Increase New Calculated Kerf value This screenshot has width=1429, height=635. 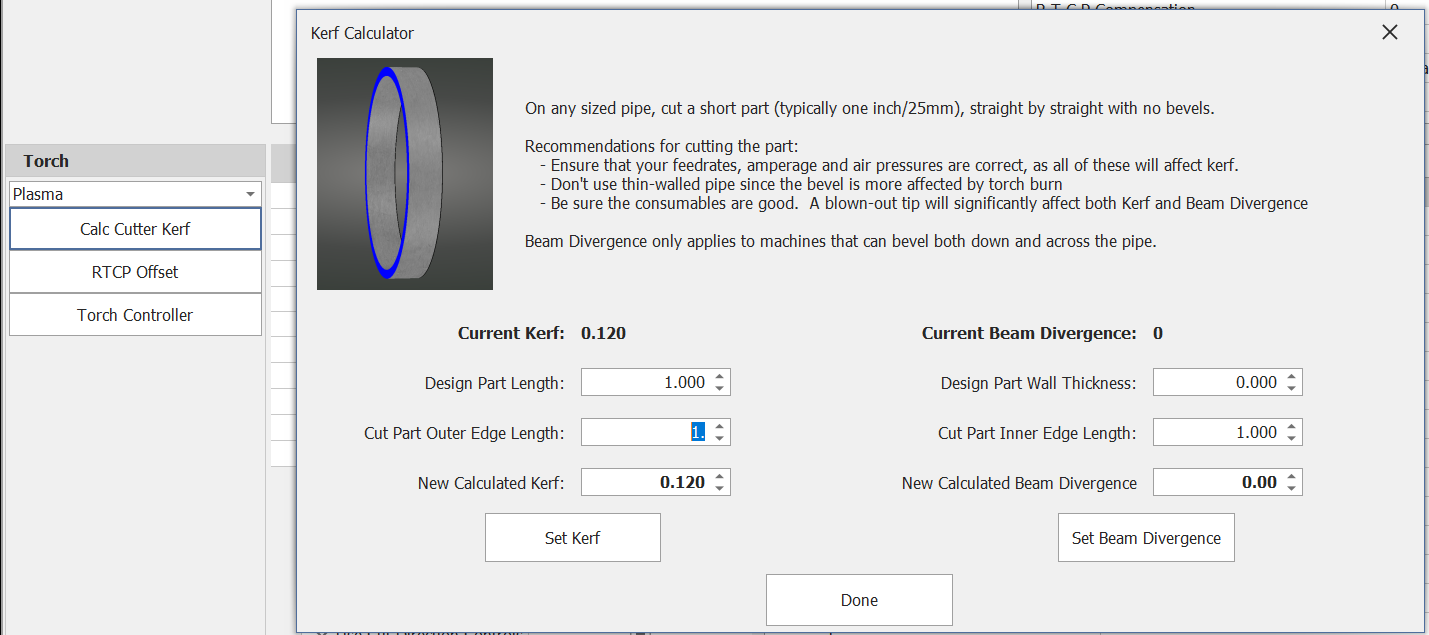pyautogui.click(x=720, y=476)
